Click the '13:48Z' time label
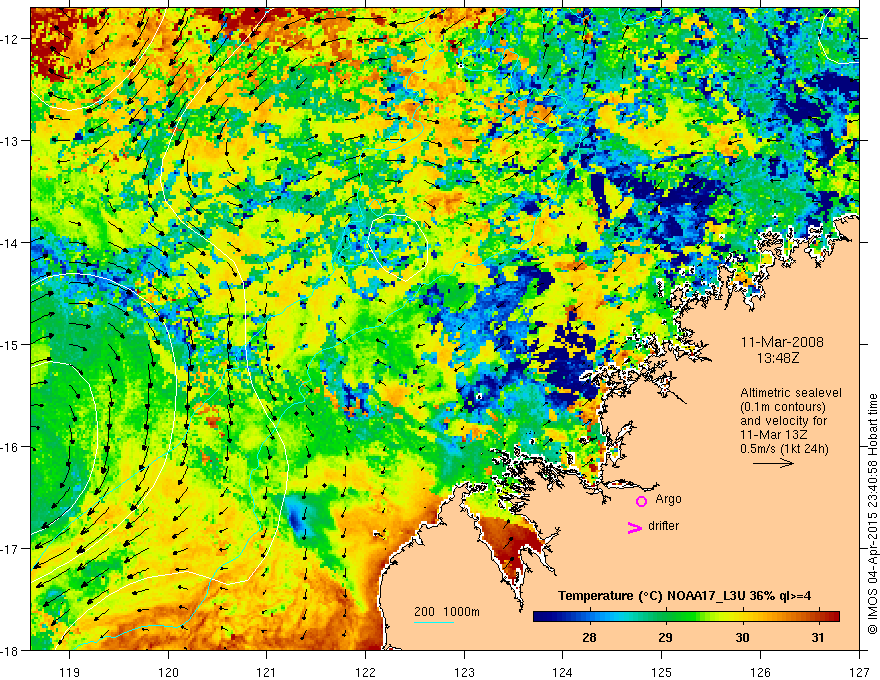The height and width of the screenshot is (680, 880). [x=777, y=357]
